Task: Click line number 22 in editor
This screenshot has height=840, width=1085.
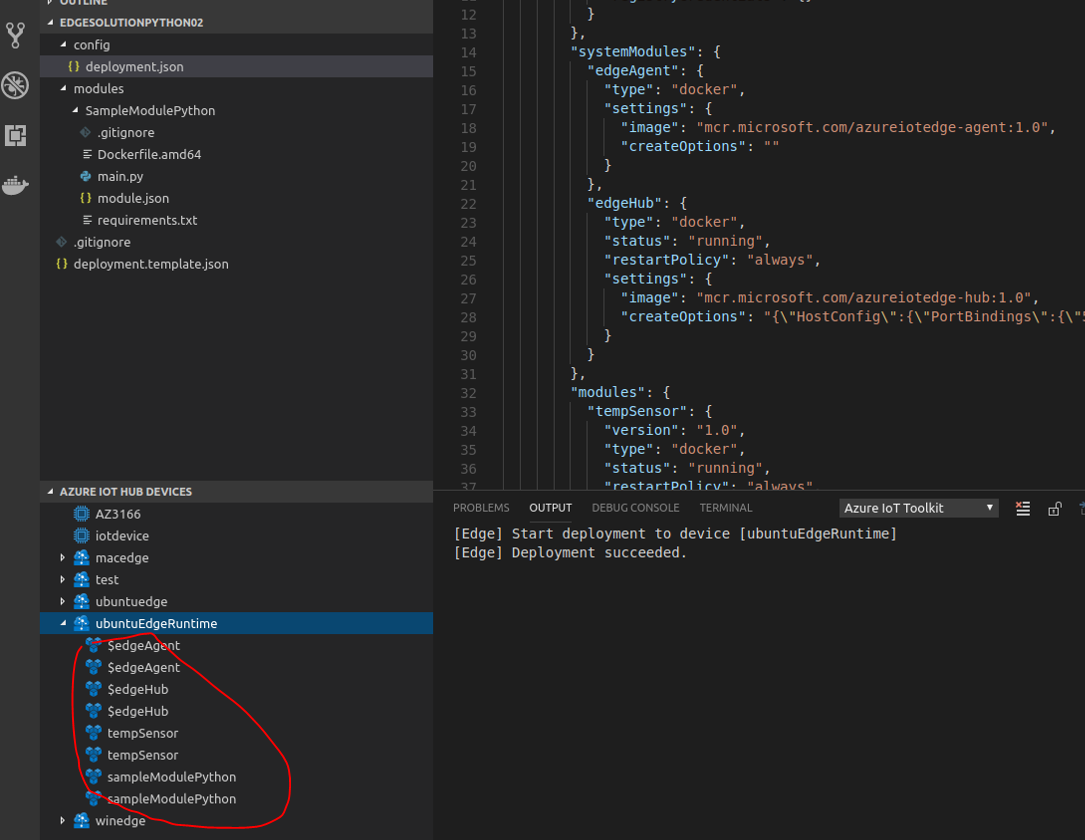Action: click(468, 204)
